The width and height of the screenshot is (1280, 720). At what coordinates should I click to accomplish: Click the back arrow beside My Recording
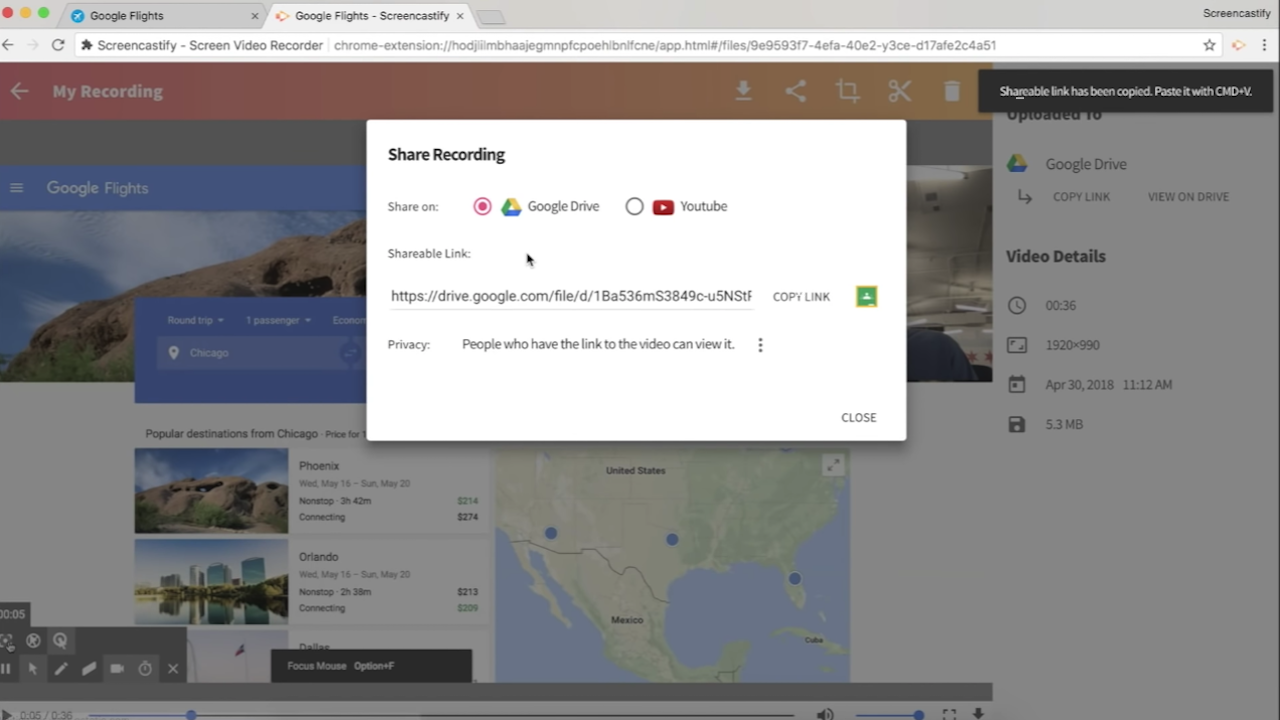tap(19, 91)
